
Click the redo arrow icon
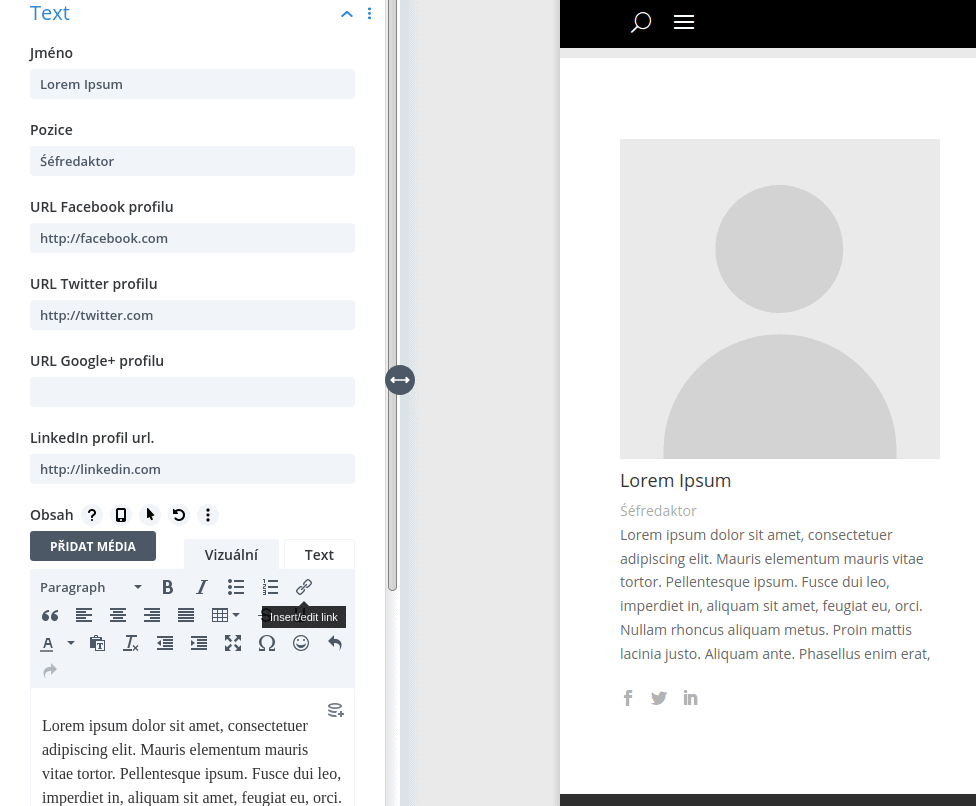click(x=50, y=671)
